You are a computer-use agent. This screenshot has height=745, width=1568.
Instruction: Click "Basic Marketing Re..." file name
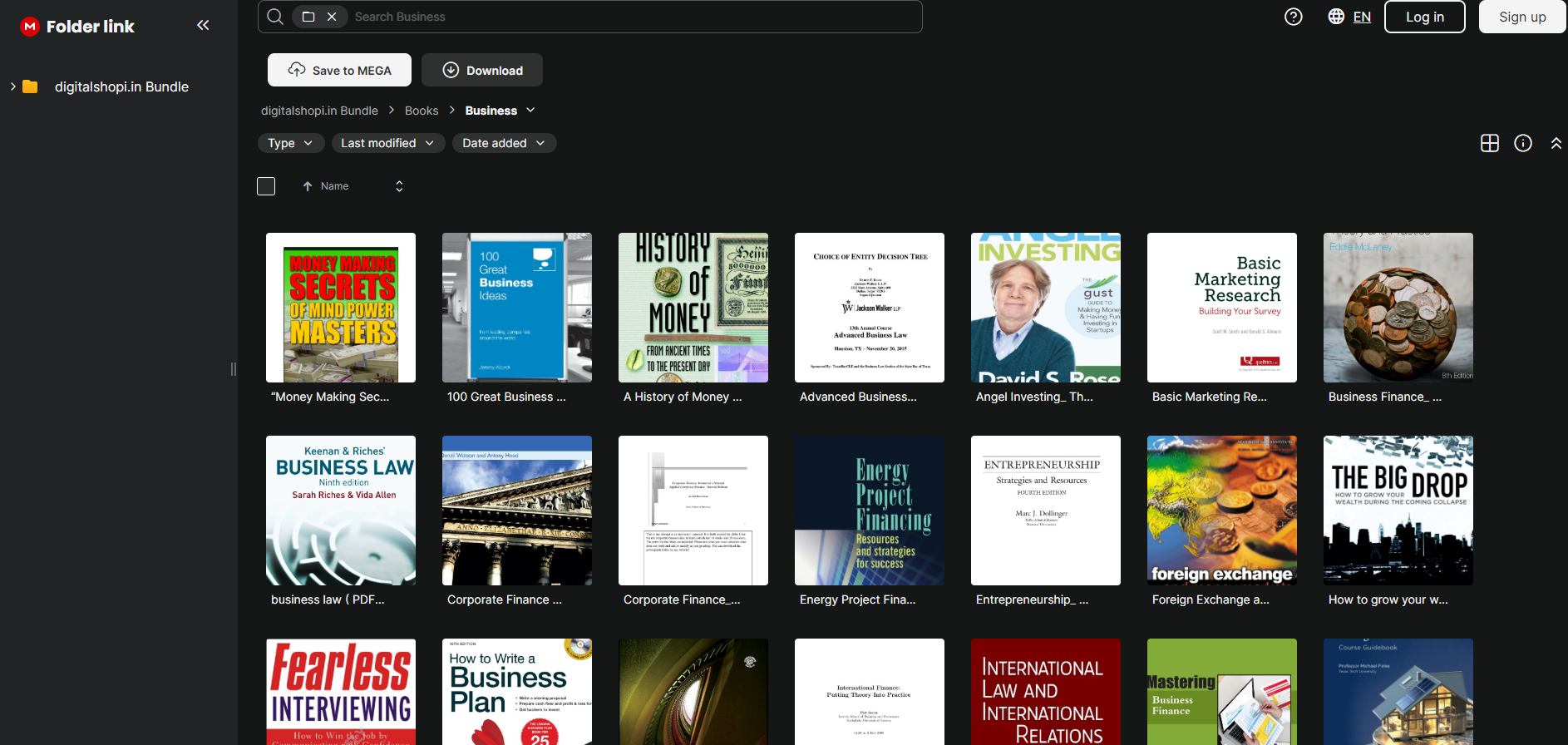click(x=1210, y=397)
